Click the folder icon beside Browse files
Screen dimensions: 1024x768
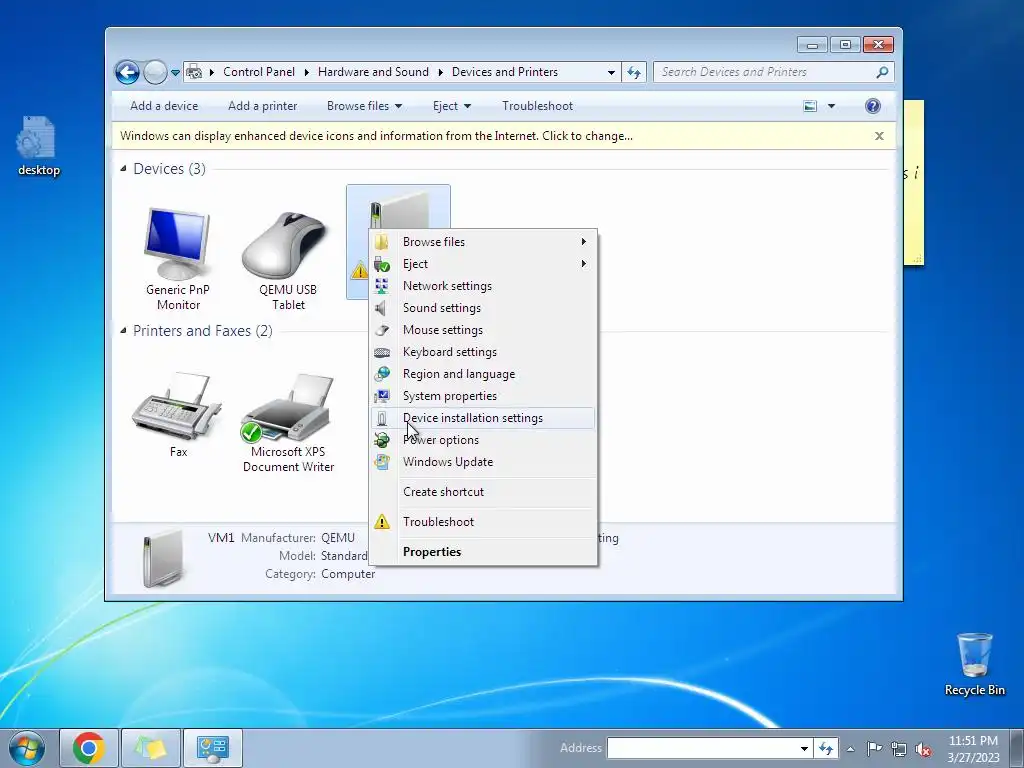pos(382,242)
